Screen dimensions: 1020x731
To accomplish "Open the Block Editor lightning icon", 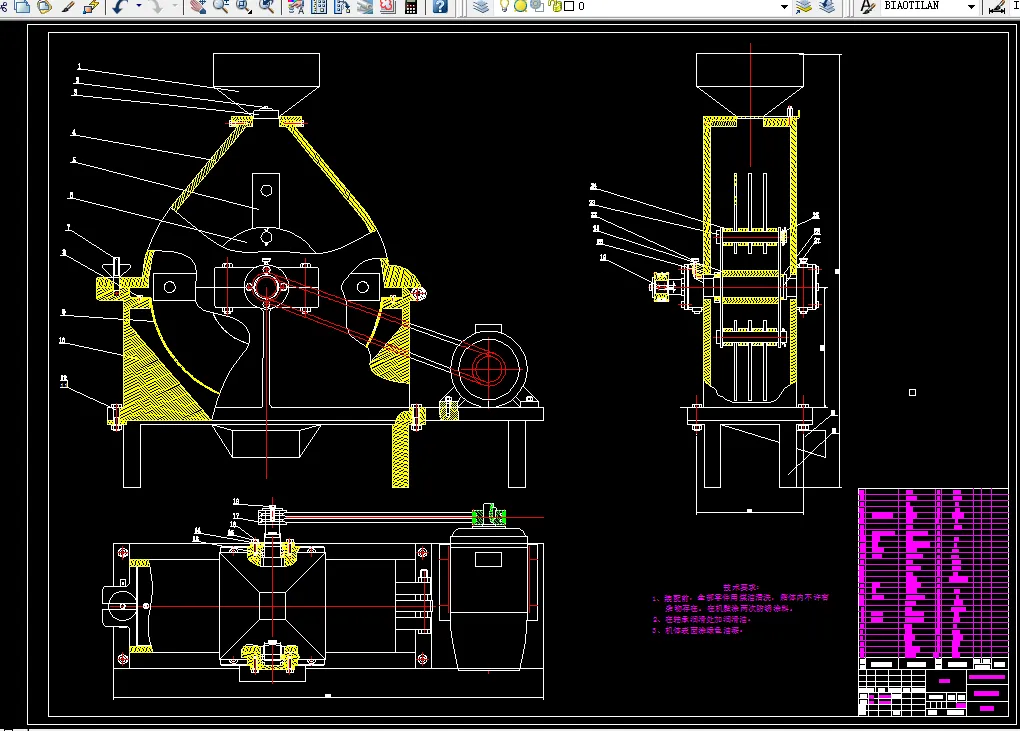I will point(91,7).
